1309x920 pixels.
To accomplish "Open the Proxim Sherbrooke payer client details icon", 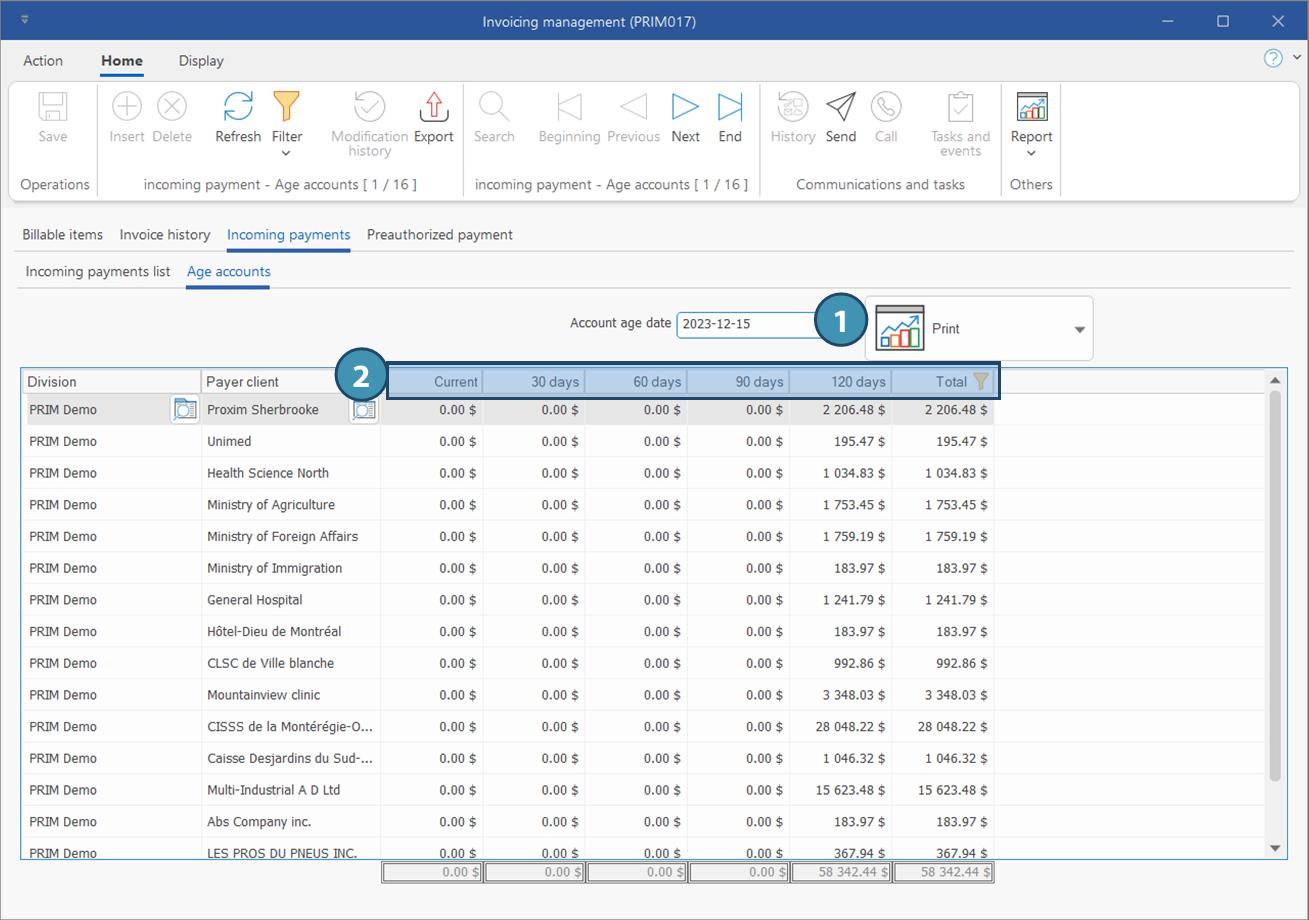I will [x=364, y=410].
